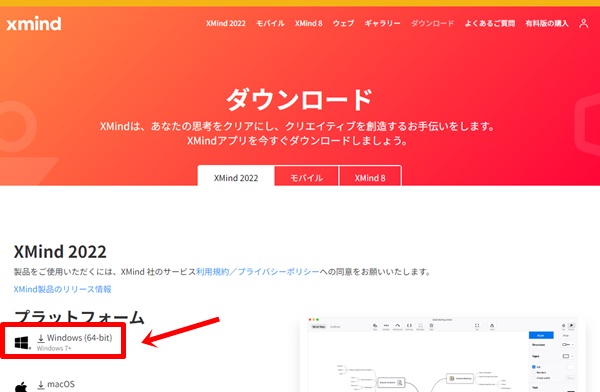Download the macOS version
Viewport: 600px width, 392px height.
(x=61, y=384)
